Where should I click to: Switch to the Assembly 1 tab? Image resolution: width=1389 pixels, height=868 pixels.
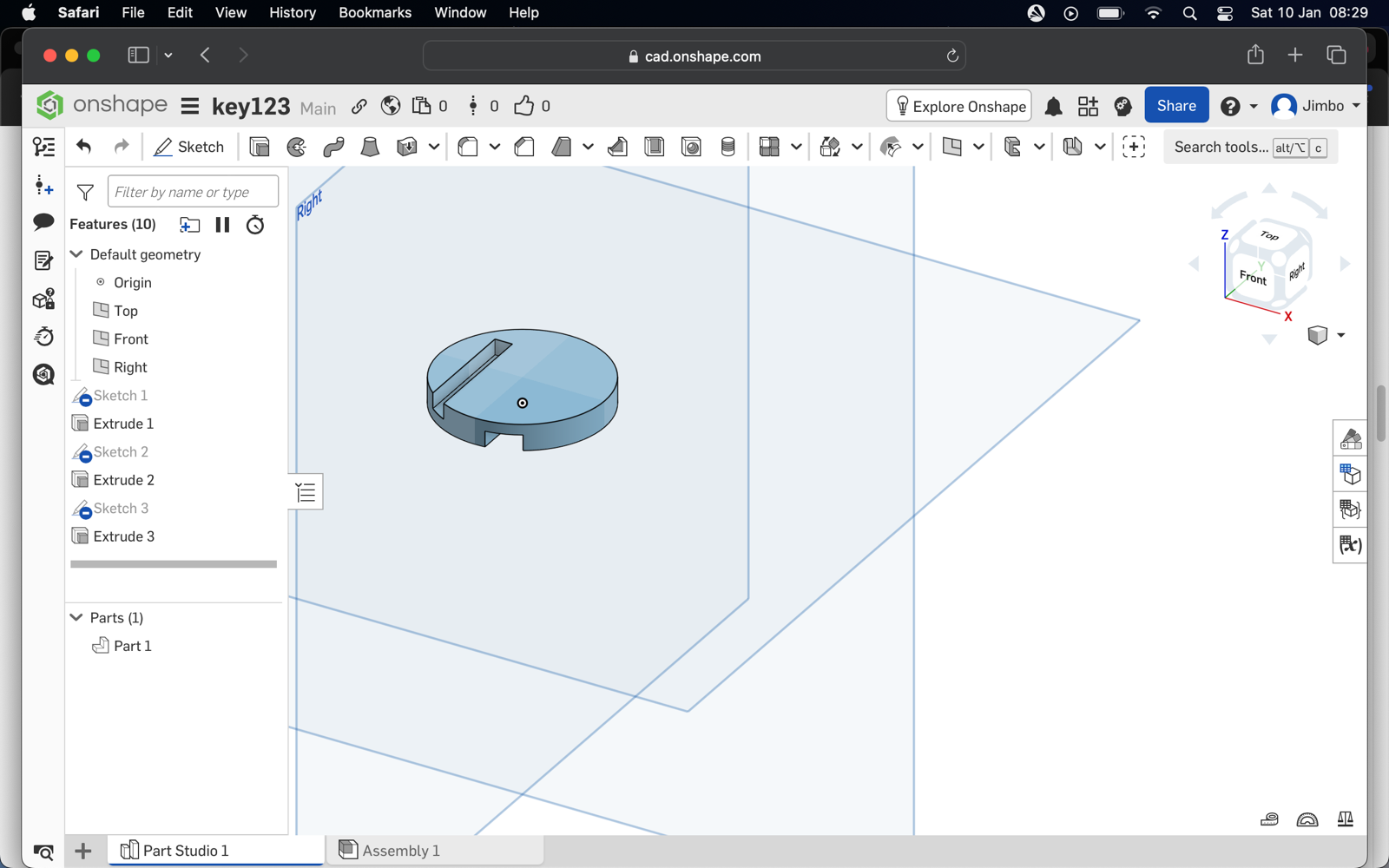(400, 851)
